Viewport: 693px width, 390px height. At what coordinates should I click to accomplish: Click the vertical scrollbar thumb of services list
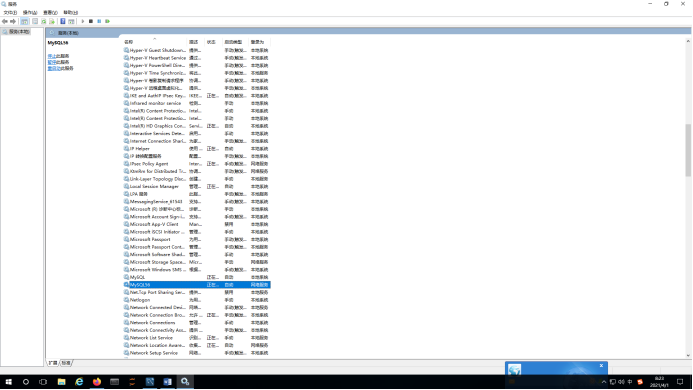point(688,150)
